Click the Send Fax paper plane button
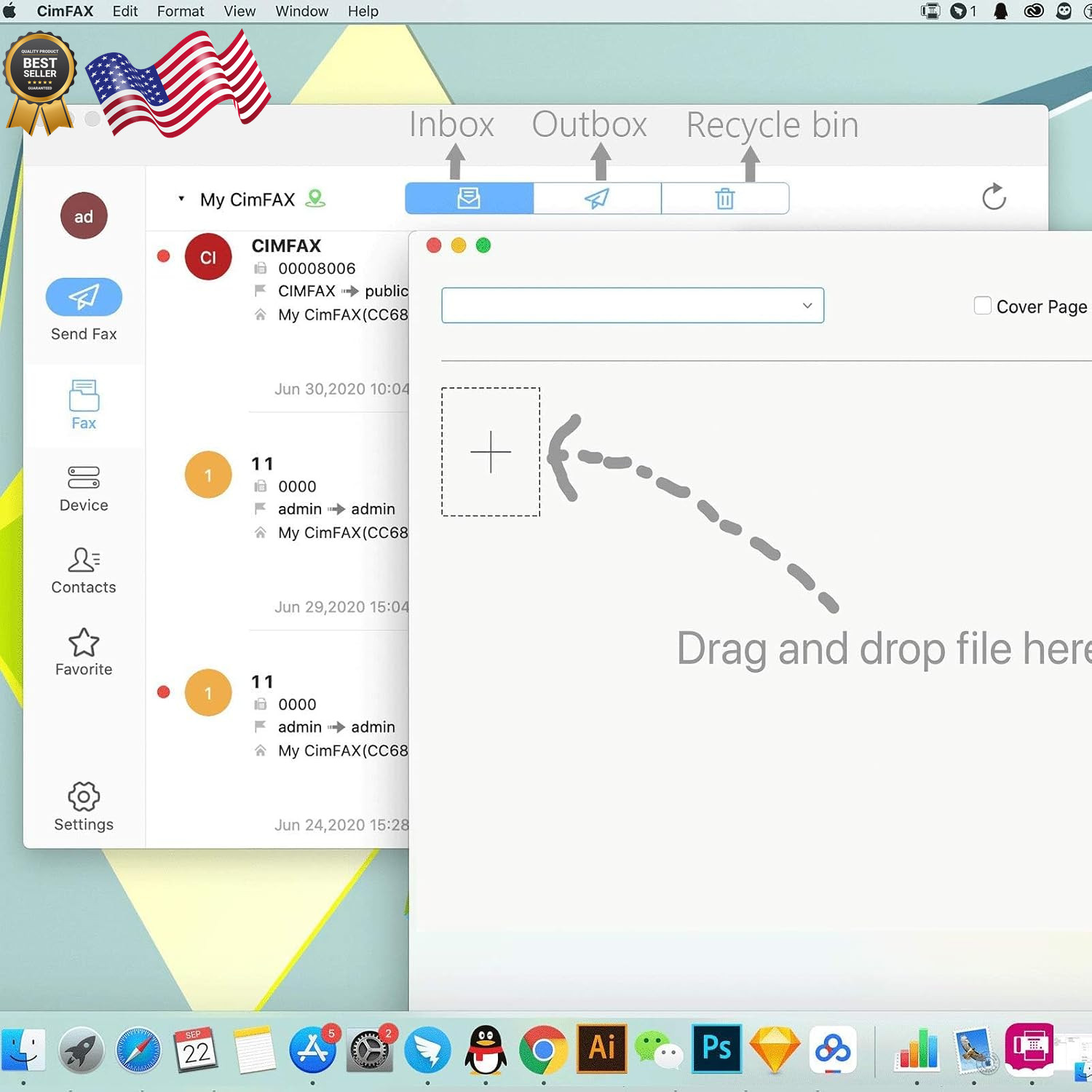This screenshot has height=1092, width=1092. [84, 297]
